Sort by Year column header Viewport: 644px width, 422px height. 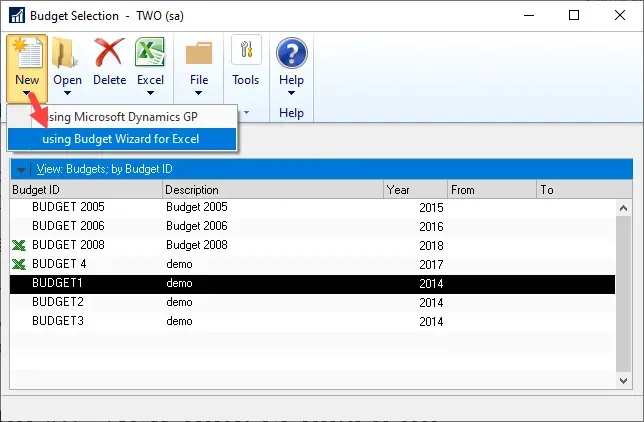coord(415,189)
